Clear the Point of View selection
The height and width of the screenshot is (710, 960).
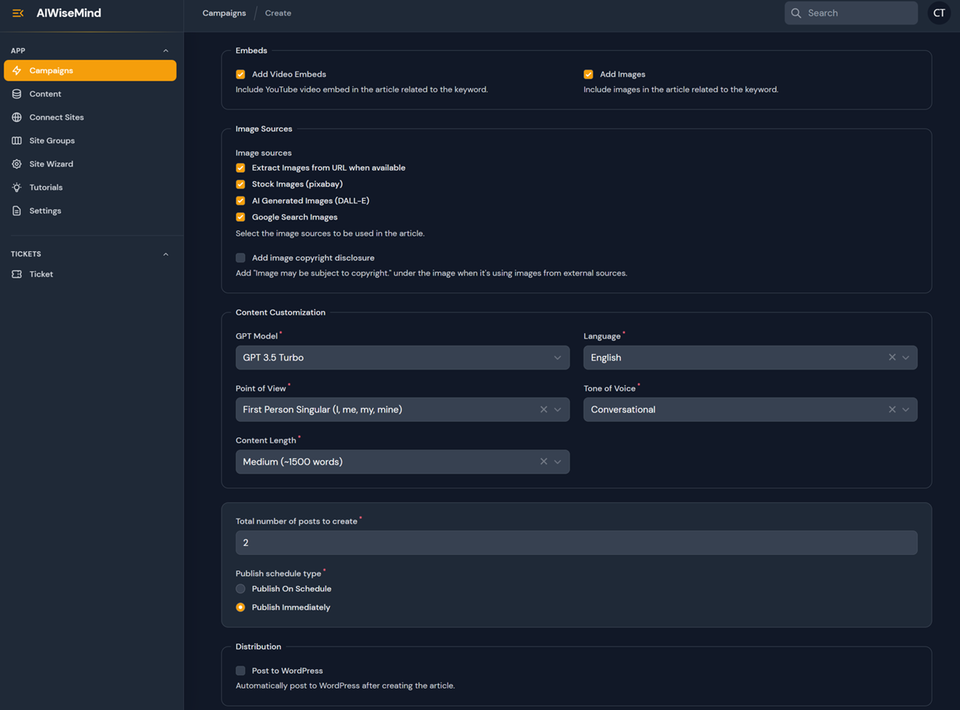click(544, 409)
